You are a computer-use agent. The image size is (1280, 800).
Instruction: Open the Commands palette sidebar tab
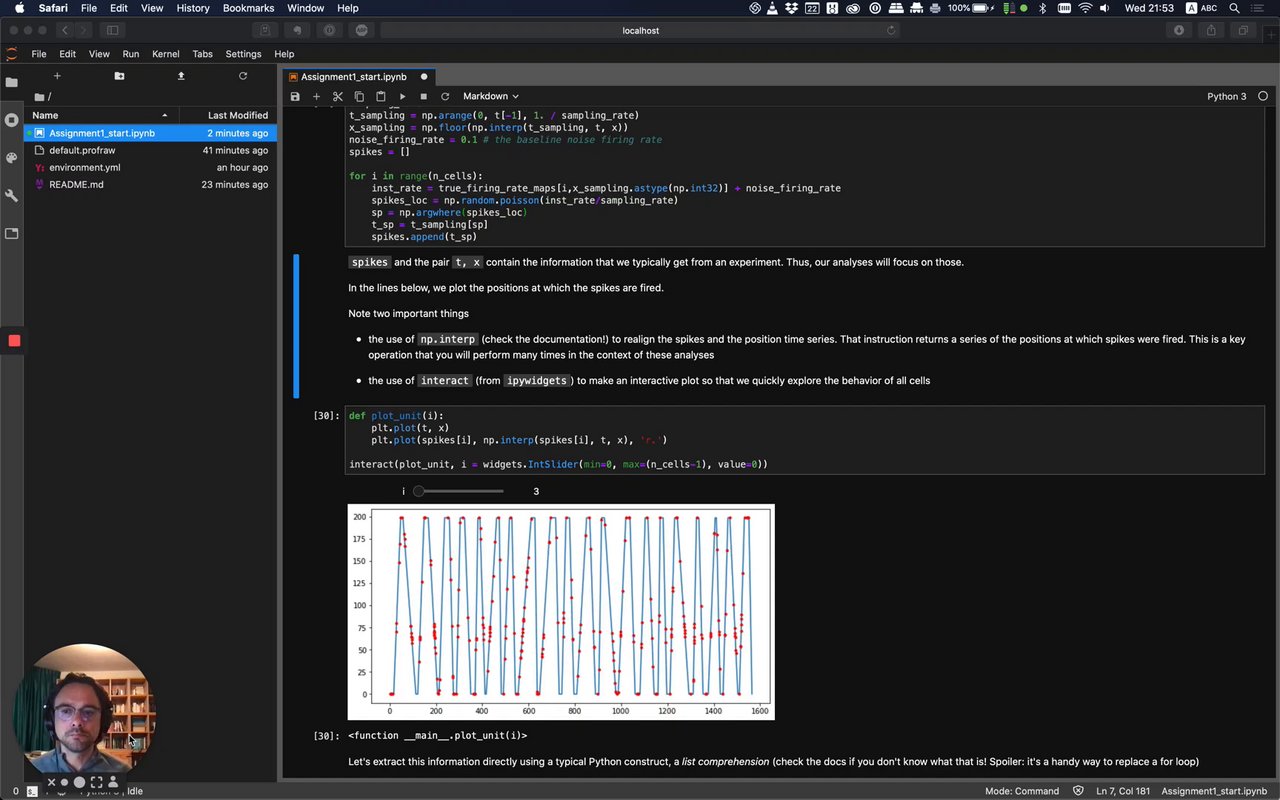(12, 158)
